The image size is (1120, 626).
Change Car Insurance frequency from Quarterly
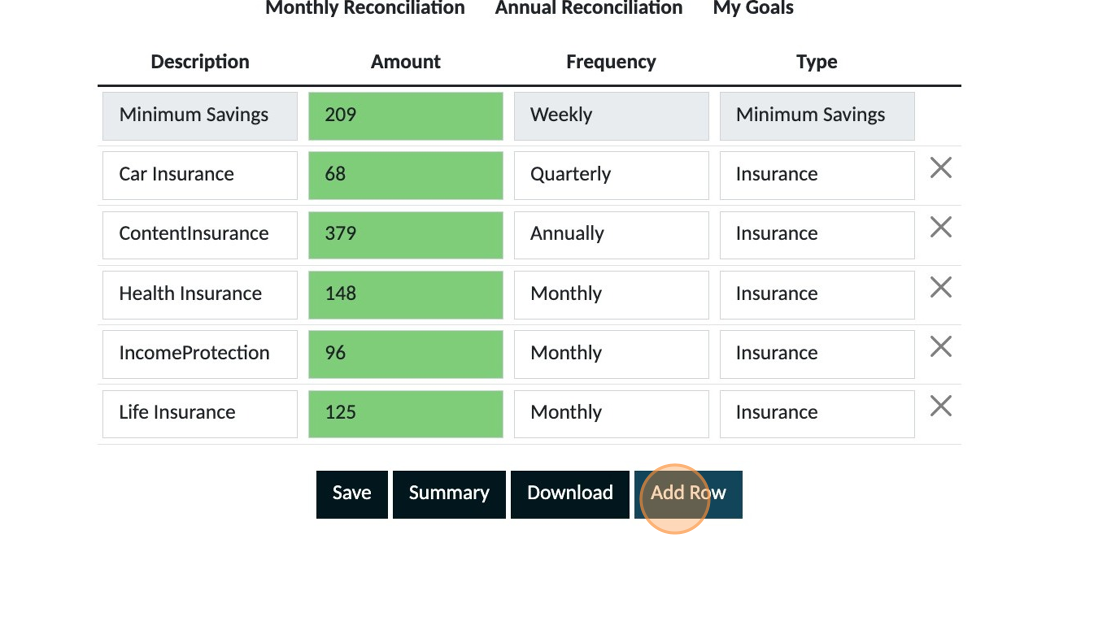611,175
